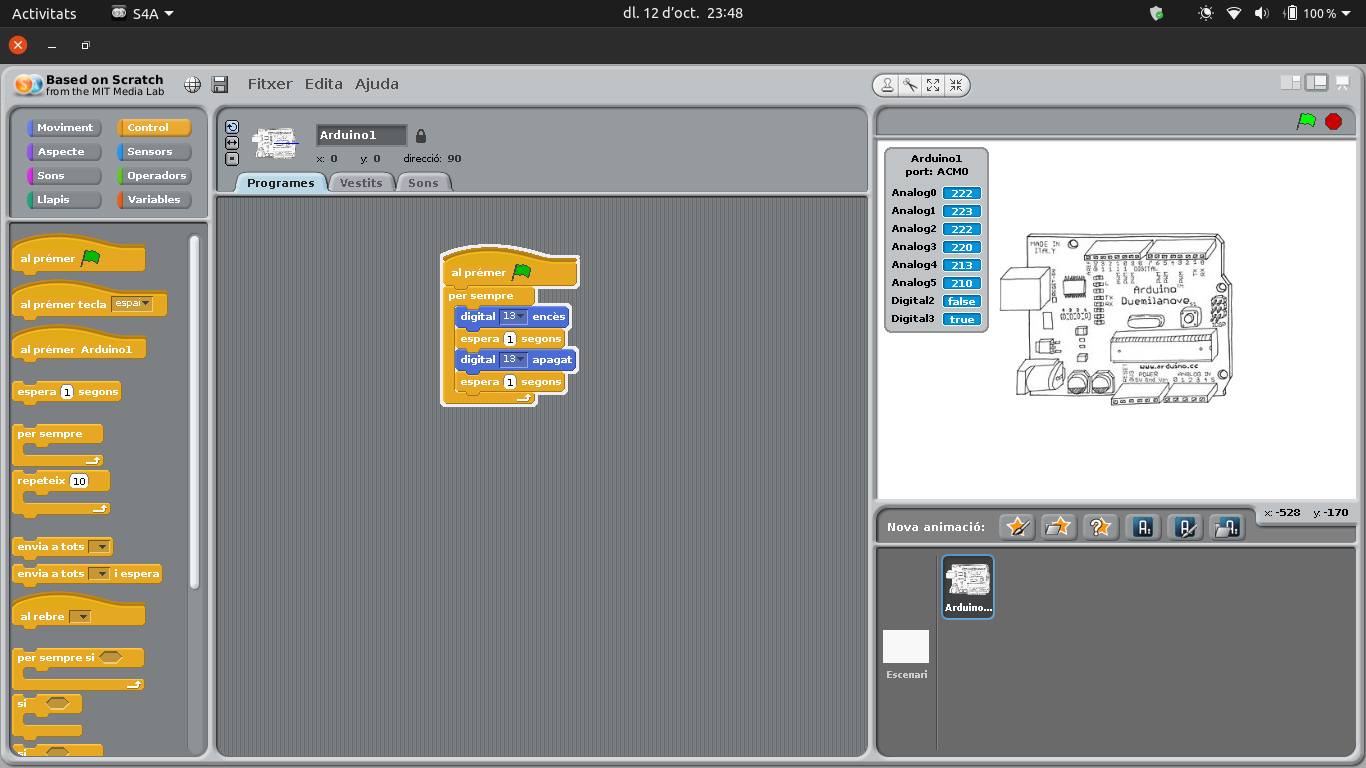Open the Edita menu
Image resolution: width=1366 pixels, height=768 pixels.
click(x=324, y=84)
